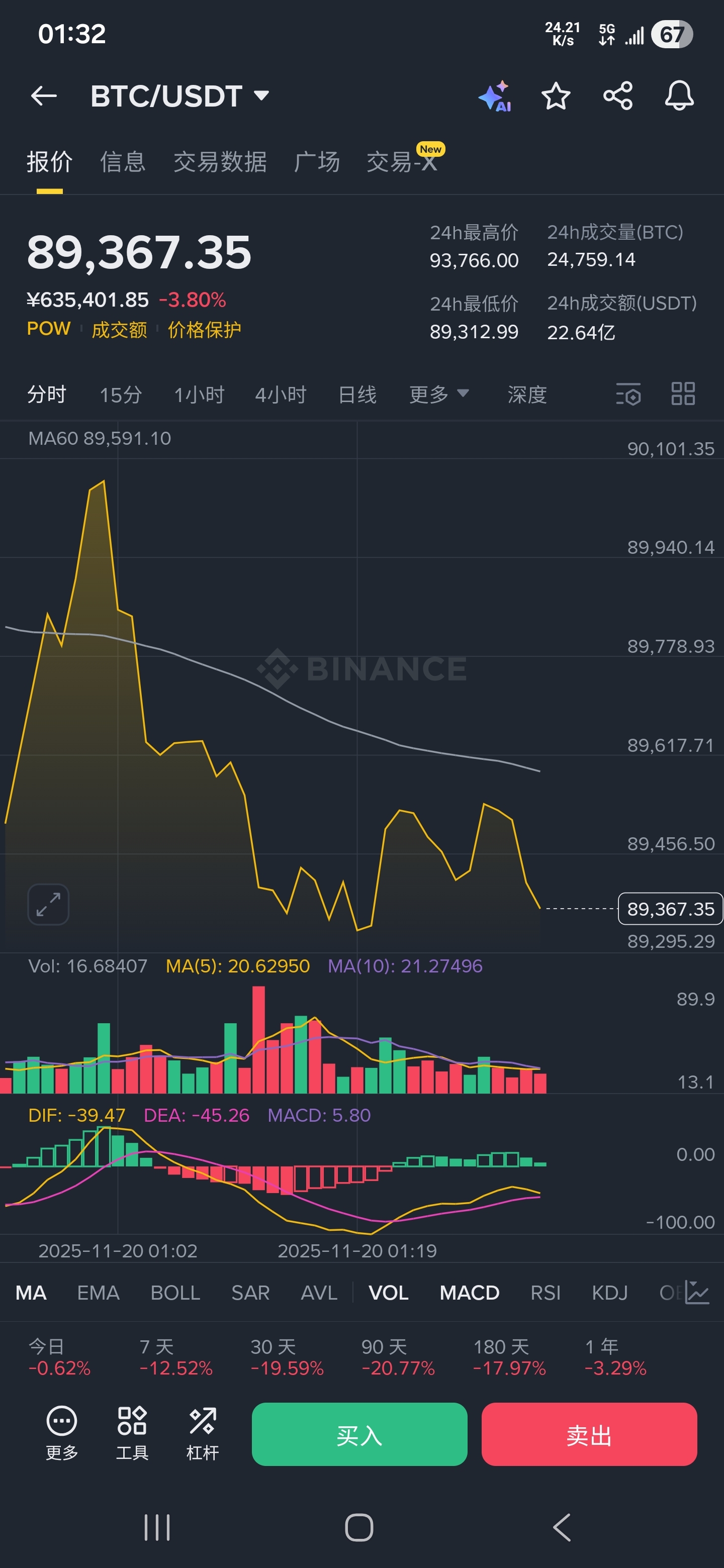Select the 日线 chart interval

point(357,395)
